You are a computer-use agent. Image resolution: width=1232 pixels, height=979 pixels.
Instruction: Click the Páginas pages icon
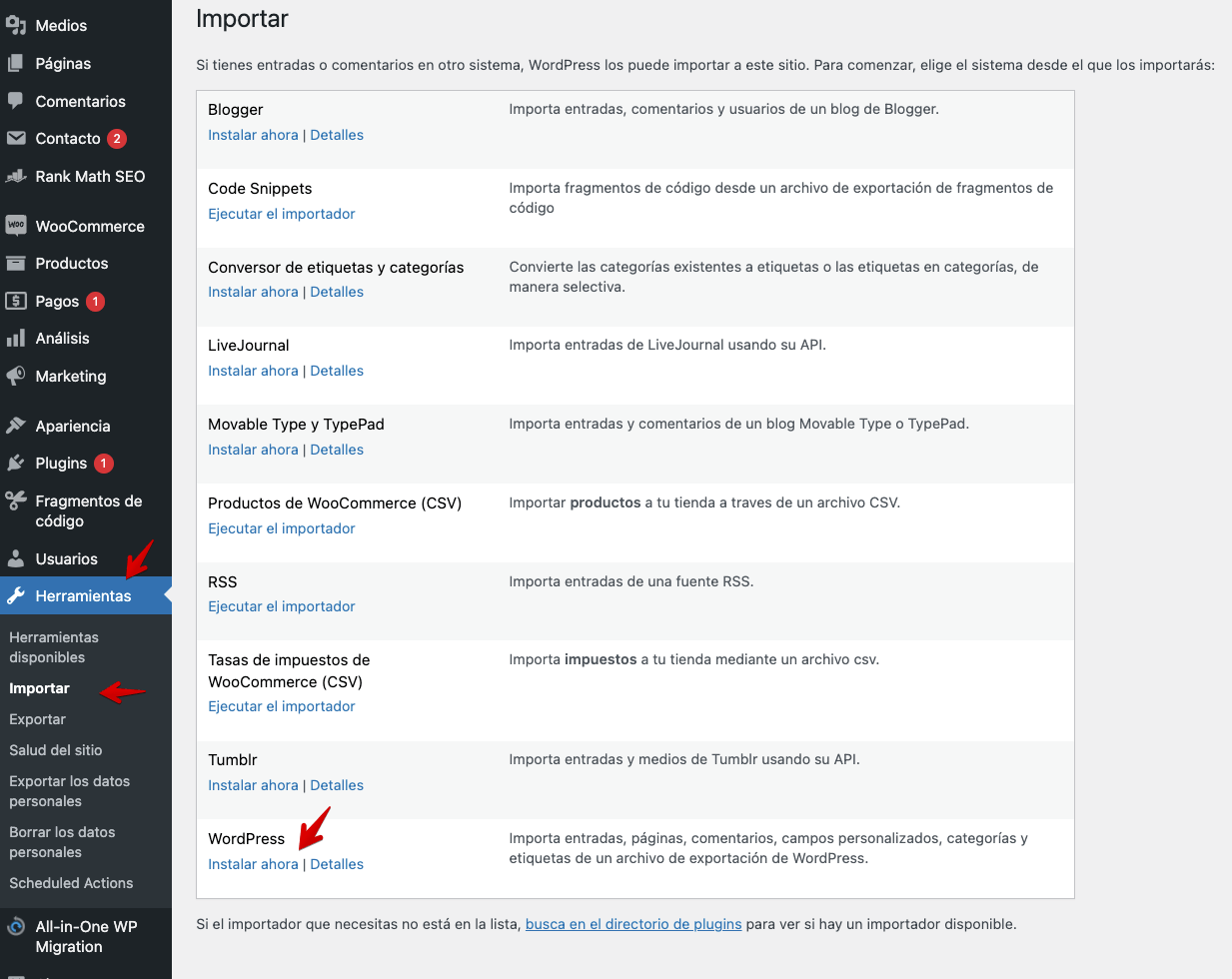16,63
